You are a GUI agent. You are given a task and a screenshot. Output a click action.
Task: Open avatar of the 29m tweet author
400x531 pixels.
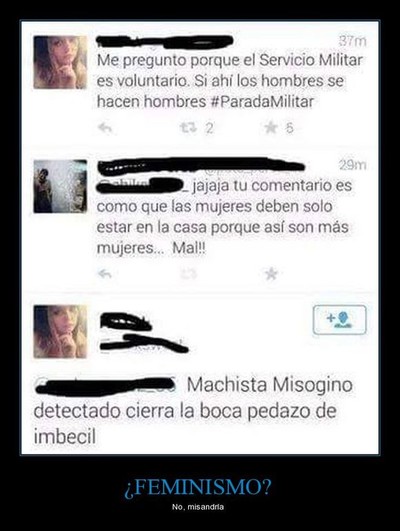click(x=60, y=186)
